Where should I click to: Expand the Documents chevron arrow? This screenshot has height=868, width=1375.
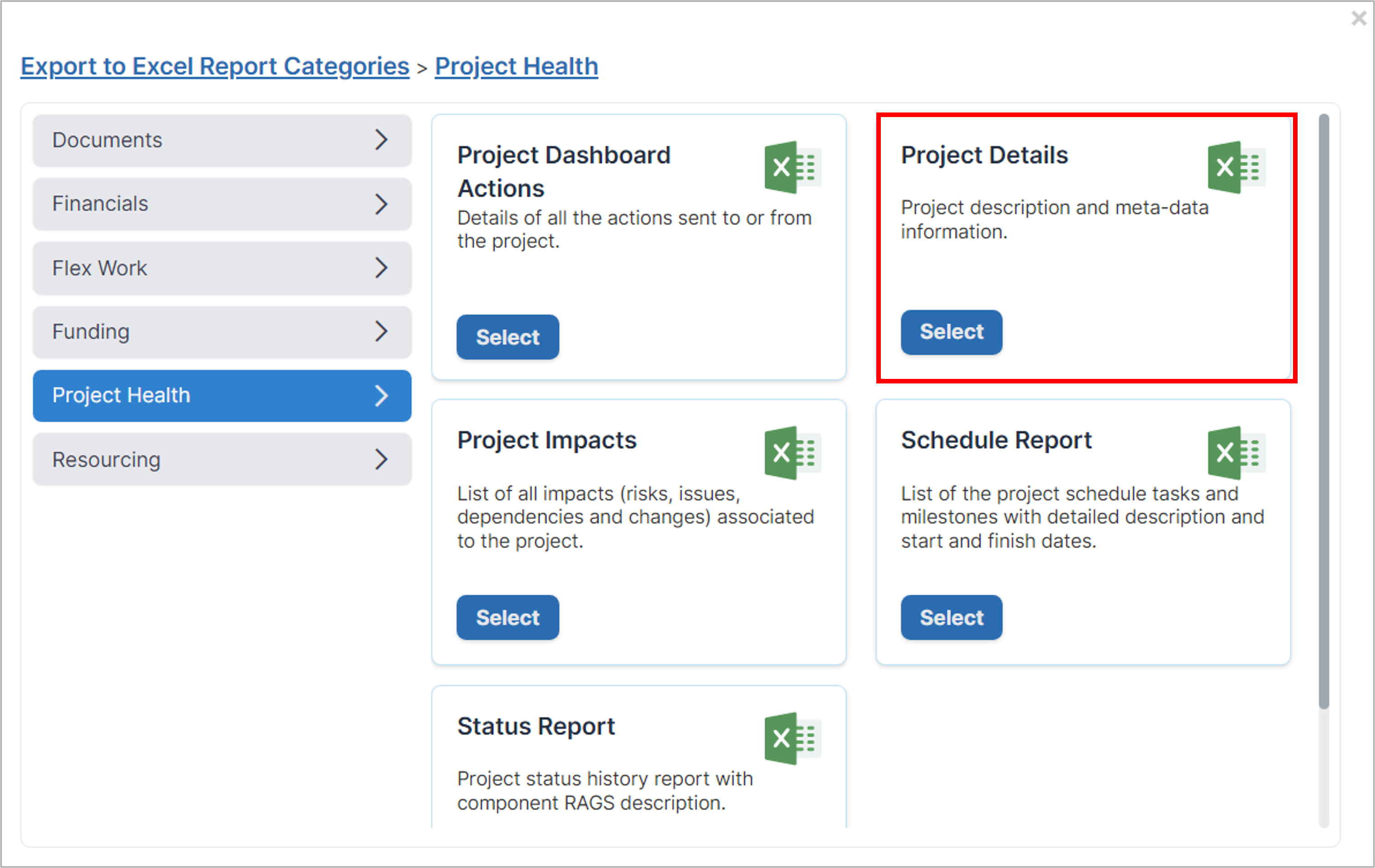tap(381, 140)
